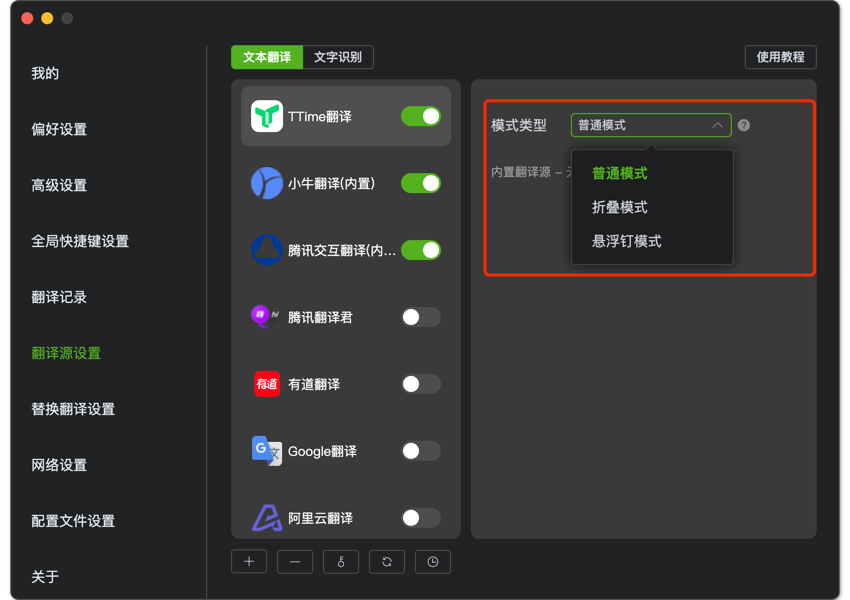Close the window with the red button
The height and width of the screenshot is (600, 850).
click(27, 18)
